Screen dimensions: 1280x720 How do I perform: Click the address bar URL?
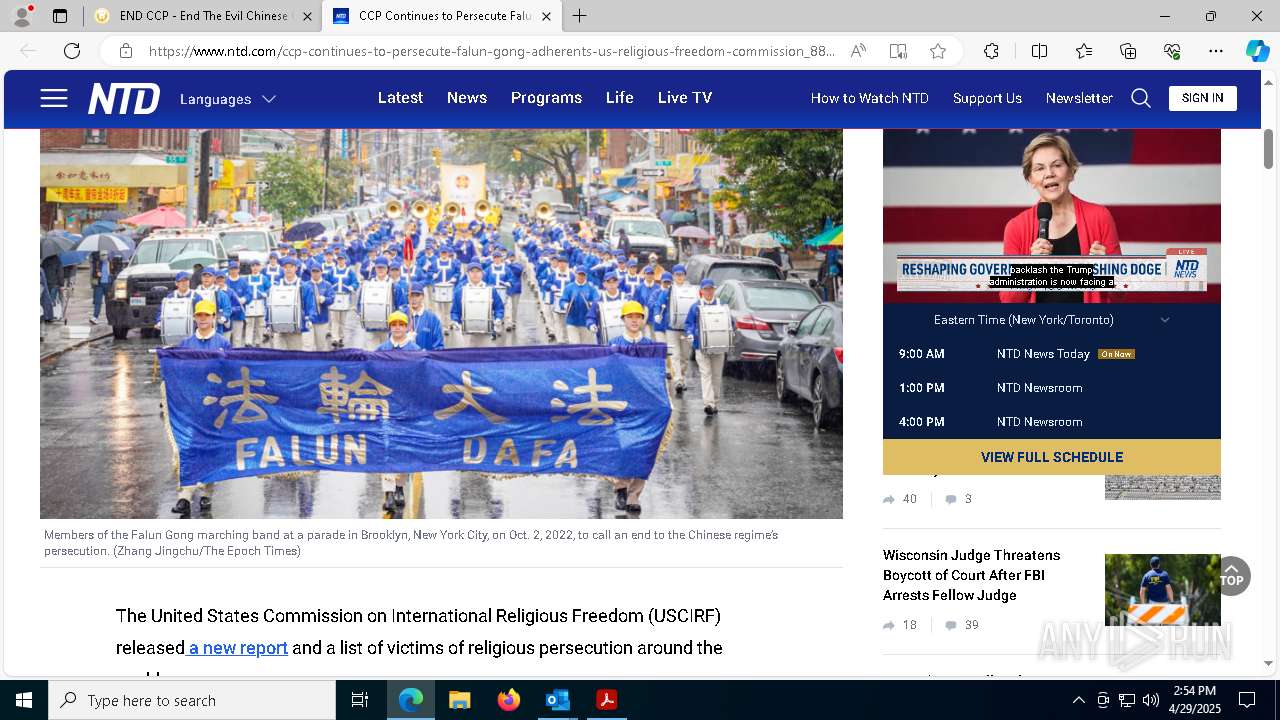[492, 51]
